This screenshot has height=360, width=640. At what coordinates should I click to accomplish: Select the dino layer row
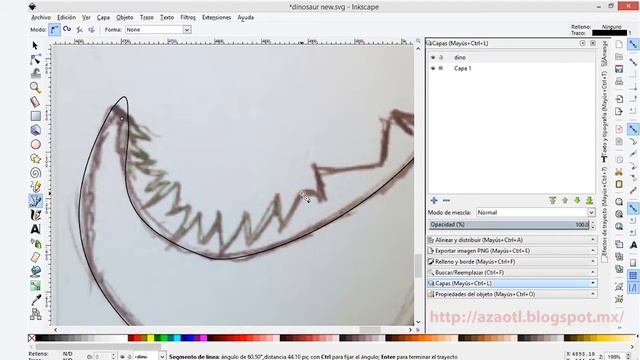pos(511,58)
